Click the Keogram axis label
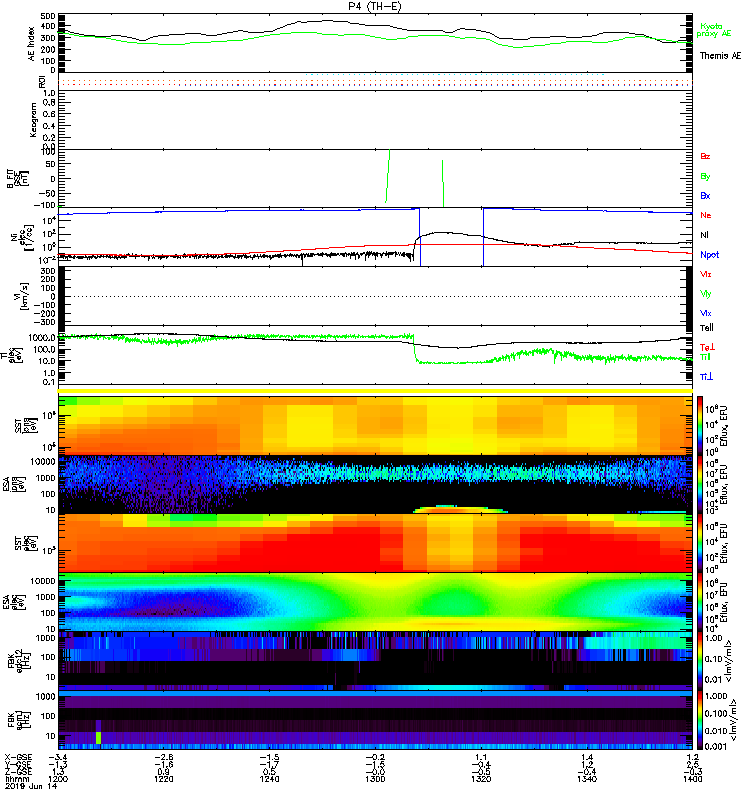 (33, 120)
